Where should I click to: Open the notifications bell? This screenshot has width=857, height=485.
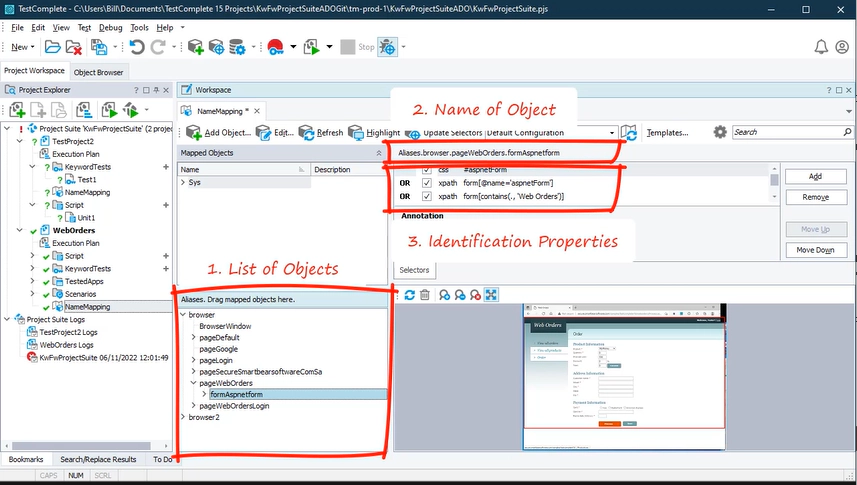(x=821, y=47)
